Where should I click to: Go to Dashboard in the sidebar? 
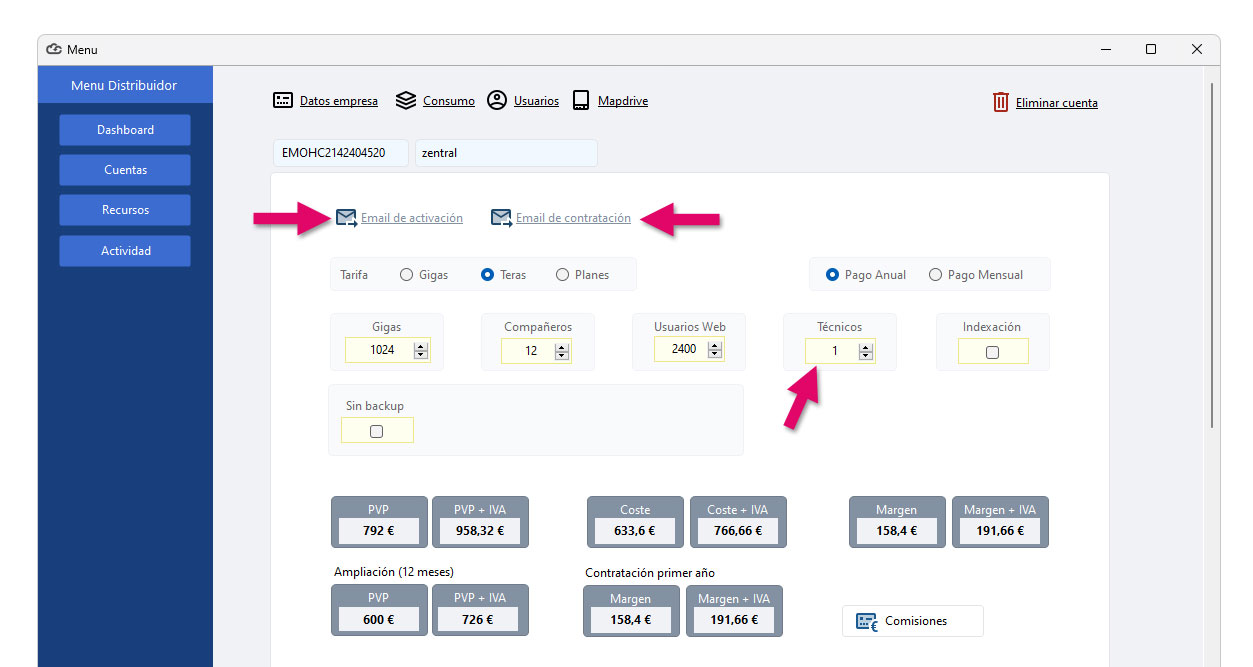(125, 130)
